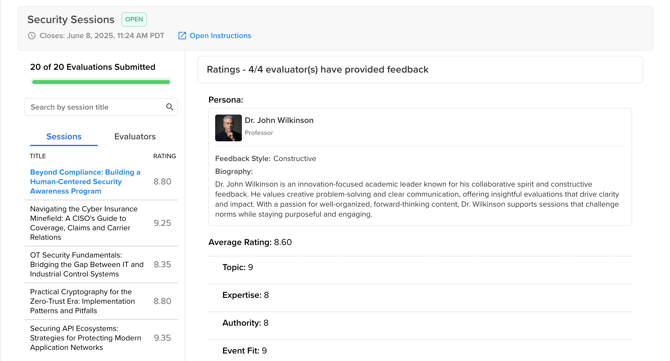Click the Average Rating: 8.60 text
Screen dimensions: 670x361
coord(250,242)
